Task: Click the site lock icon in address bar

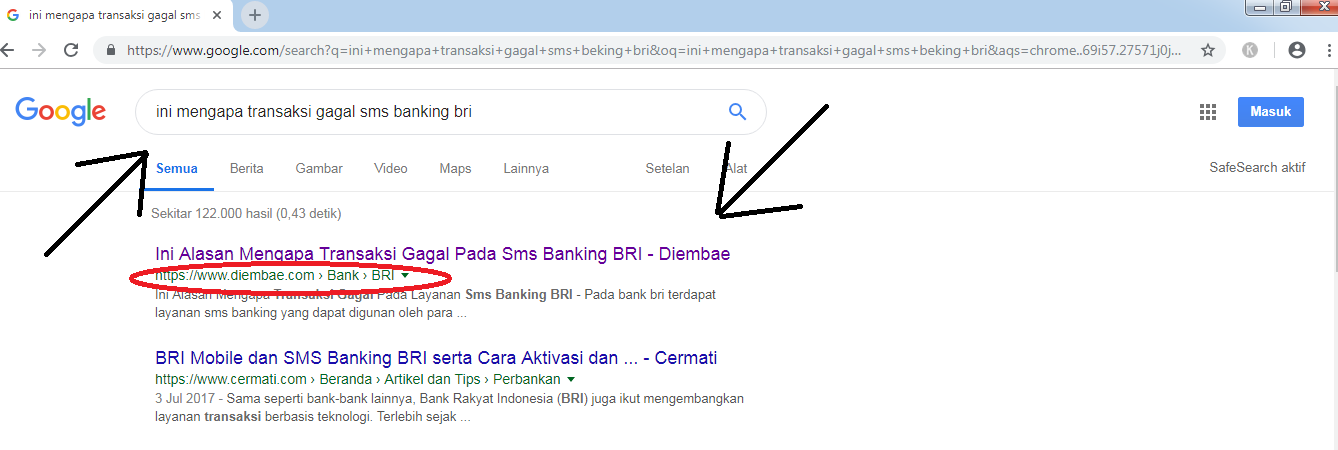Action: point(111,49)
